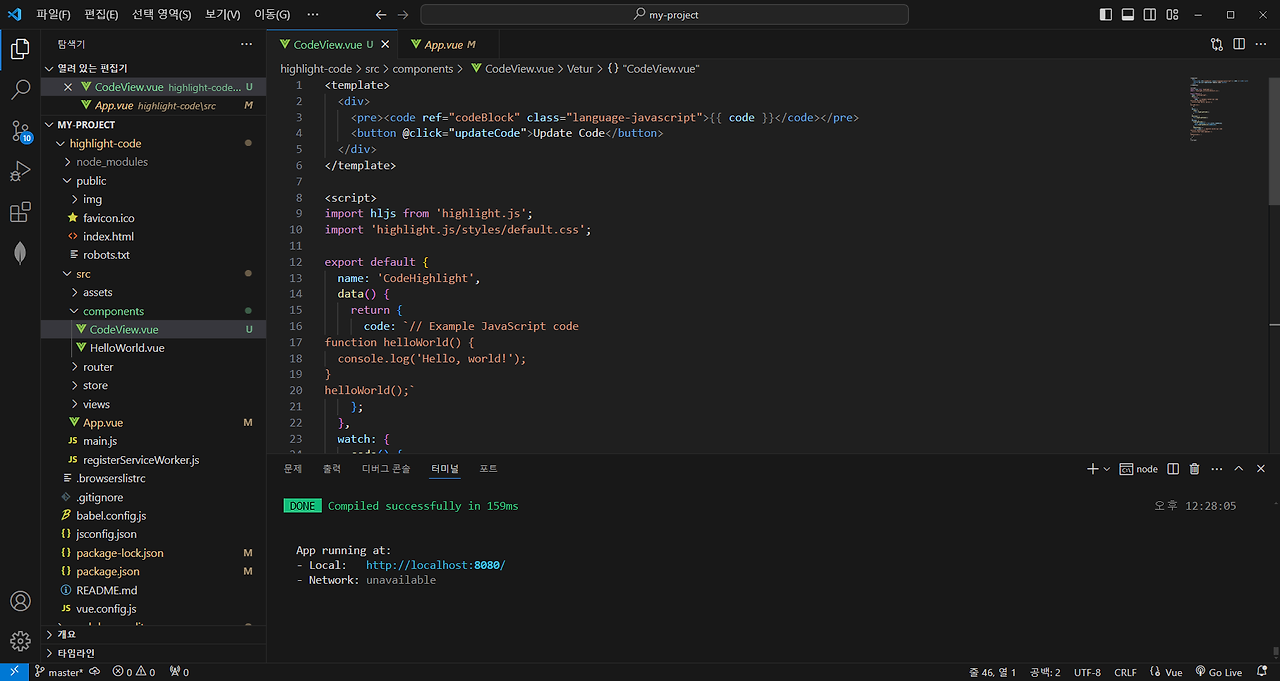Open the Manage gear icon

tap(20, 641)
